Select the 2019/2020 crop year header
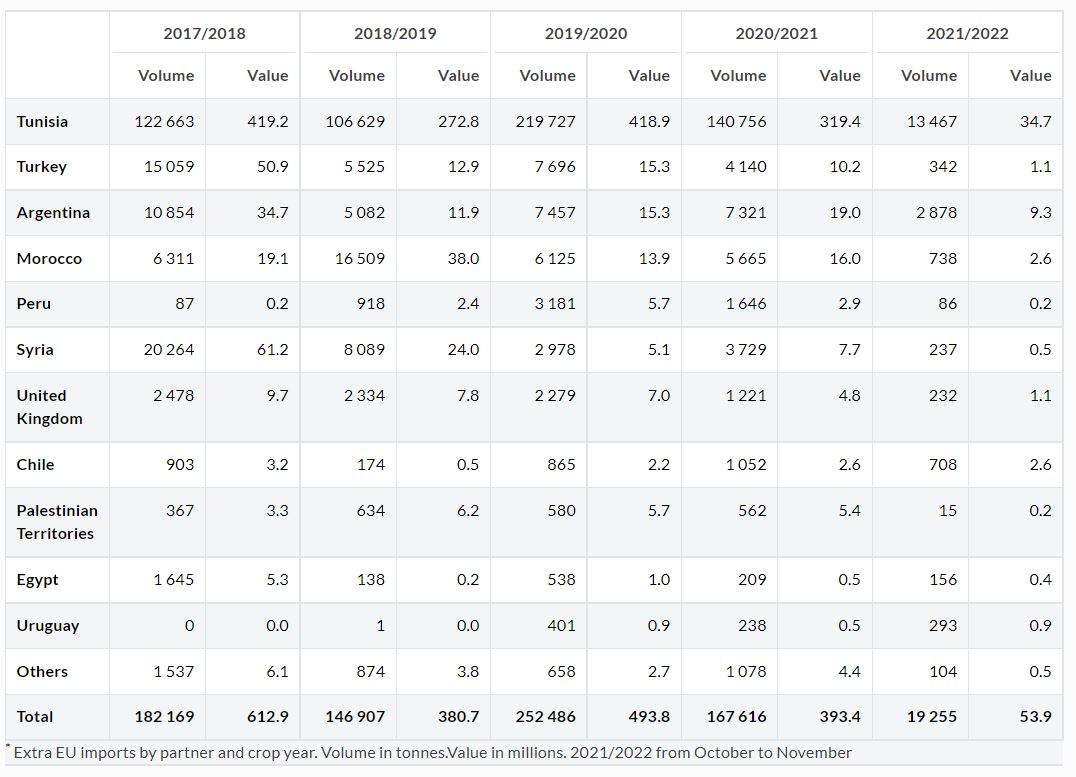This screenshot has width=1076, height=777. point(586,33)
